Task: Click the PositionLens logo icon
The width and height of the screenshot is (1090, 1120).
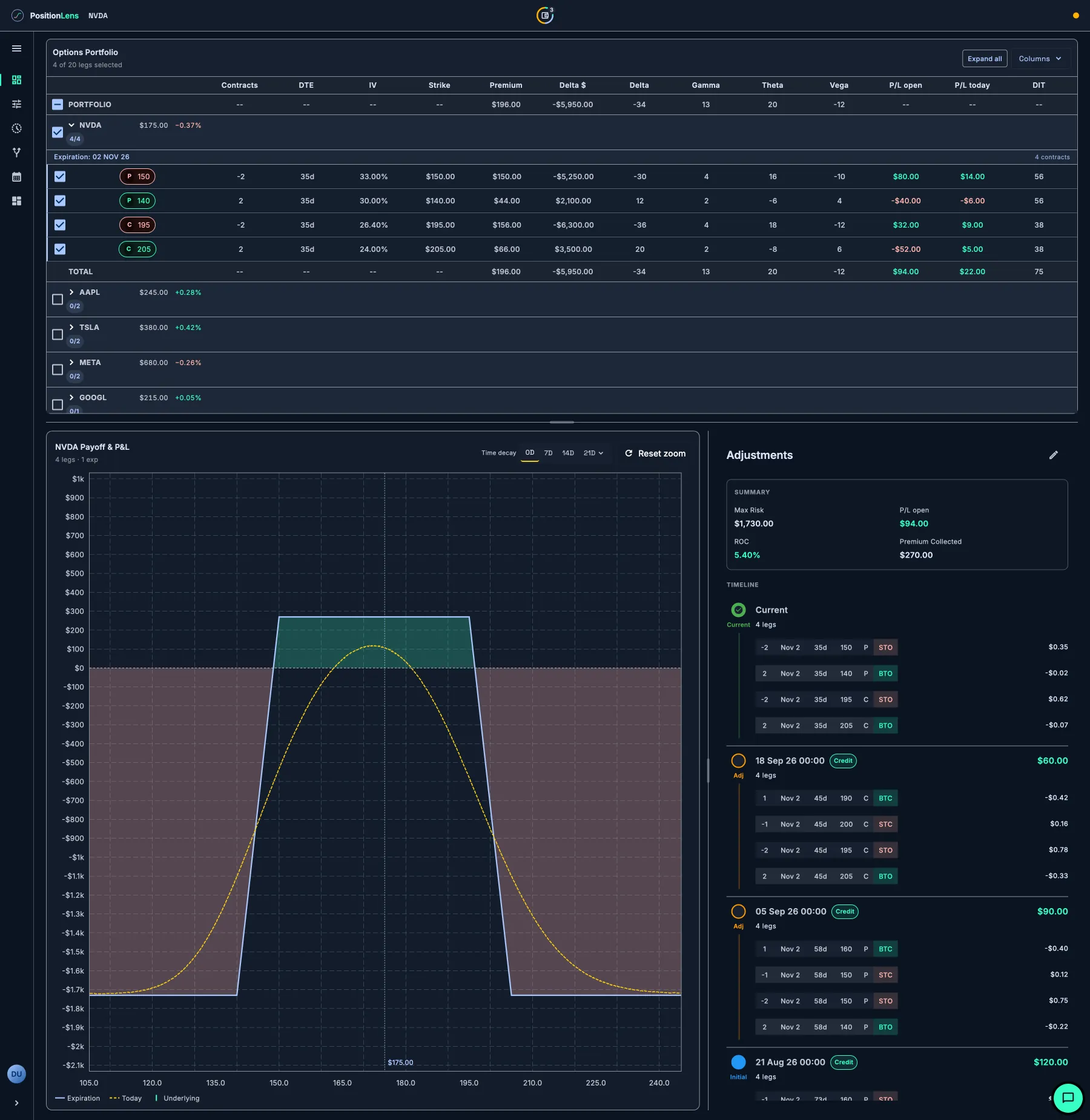Action: point(18,16)
